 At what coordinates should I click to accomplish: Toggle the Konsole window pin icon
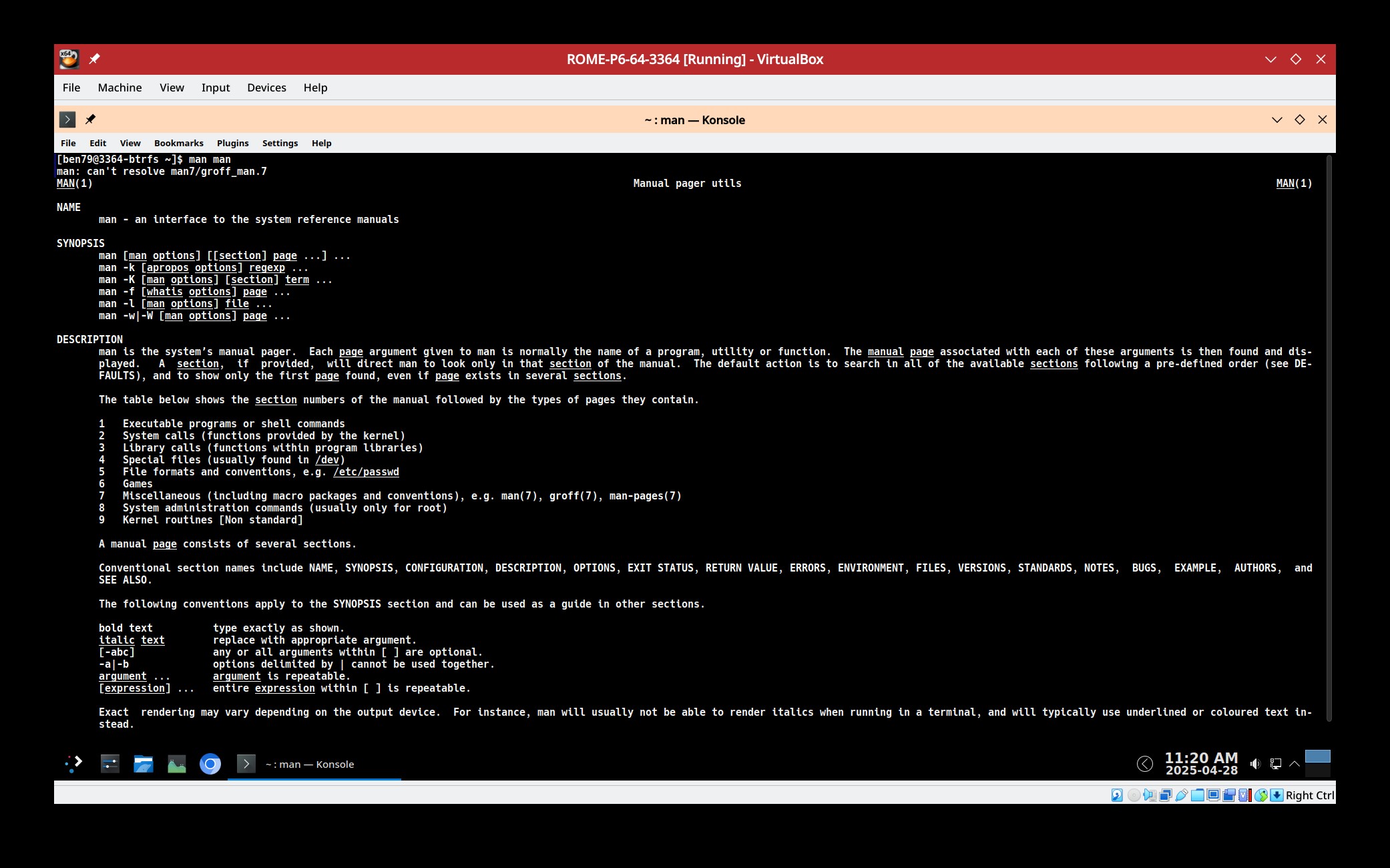click(90, 120)
